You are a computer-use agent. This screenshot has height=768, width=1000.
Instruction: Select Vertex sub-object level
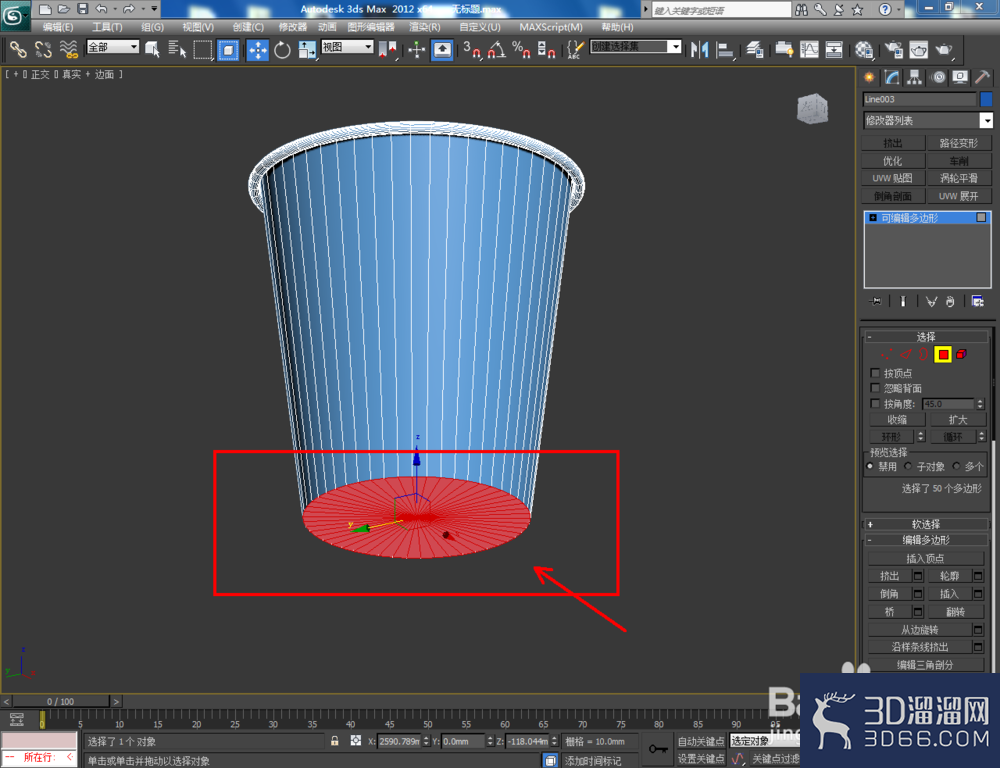886,354
